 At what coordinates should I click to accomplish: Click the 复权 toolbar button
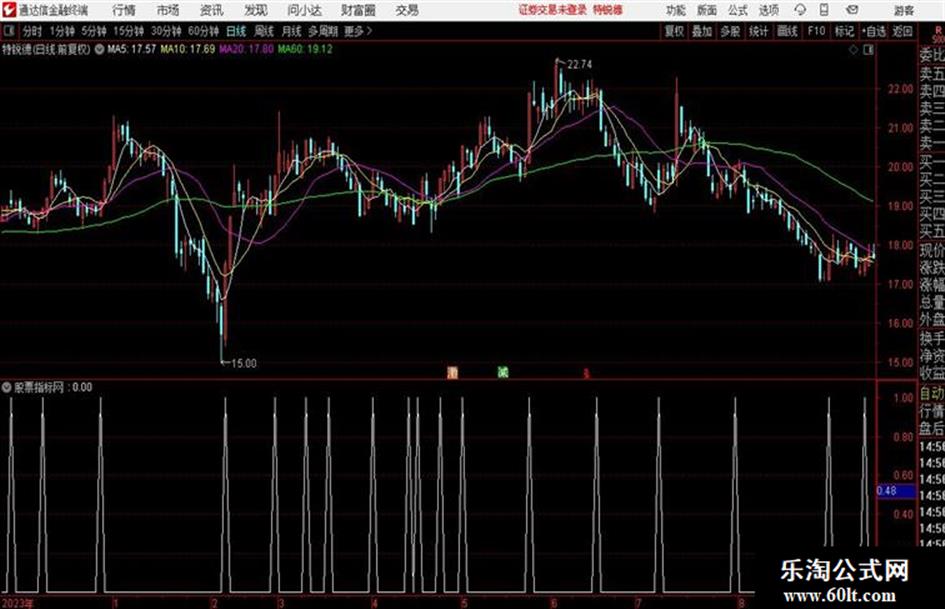click(x=674, y=31)
